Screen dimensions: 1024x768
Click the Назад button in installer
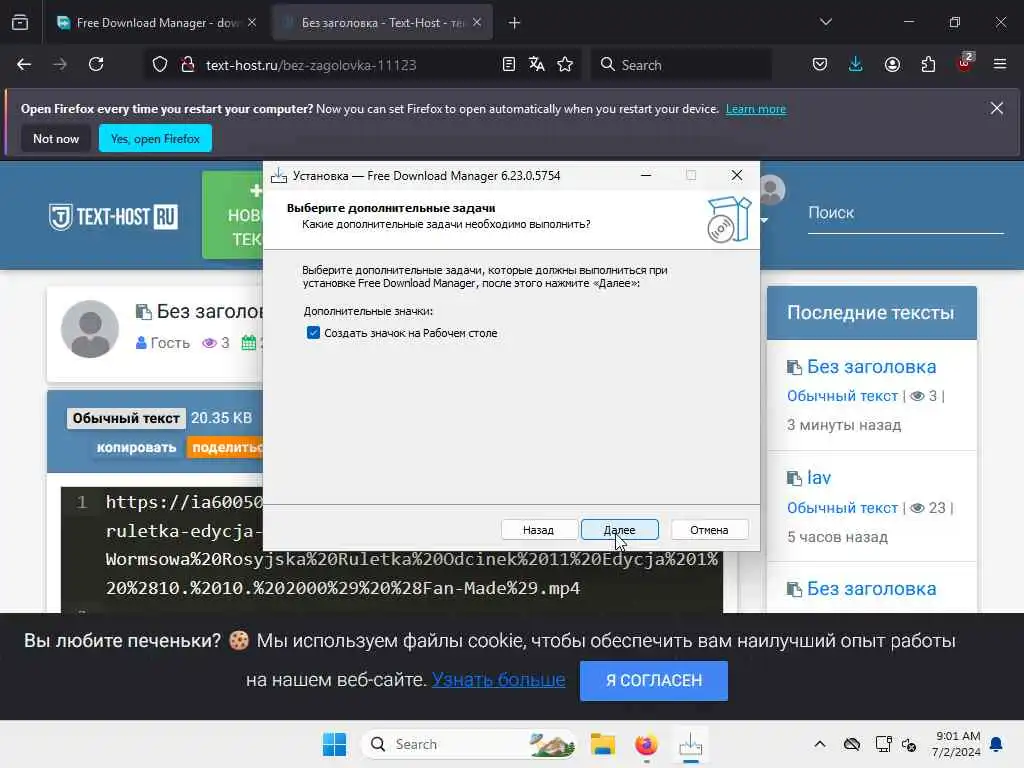point(539,530)
